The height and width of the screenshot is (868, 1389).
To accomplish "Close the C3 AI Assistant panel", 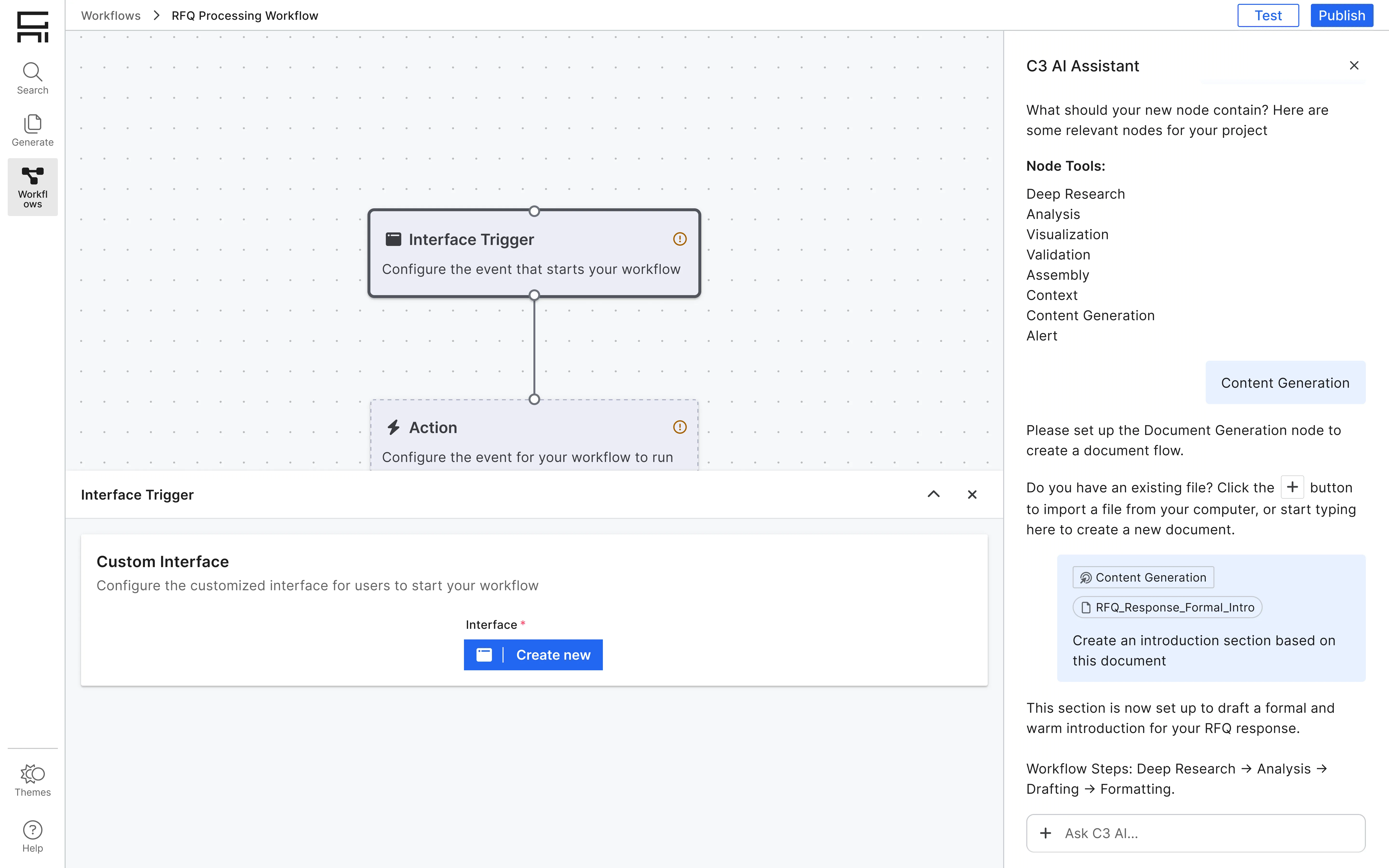I will click(1354, 65).
